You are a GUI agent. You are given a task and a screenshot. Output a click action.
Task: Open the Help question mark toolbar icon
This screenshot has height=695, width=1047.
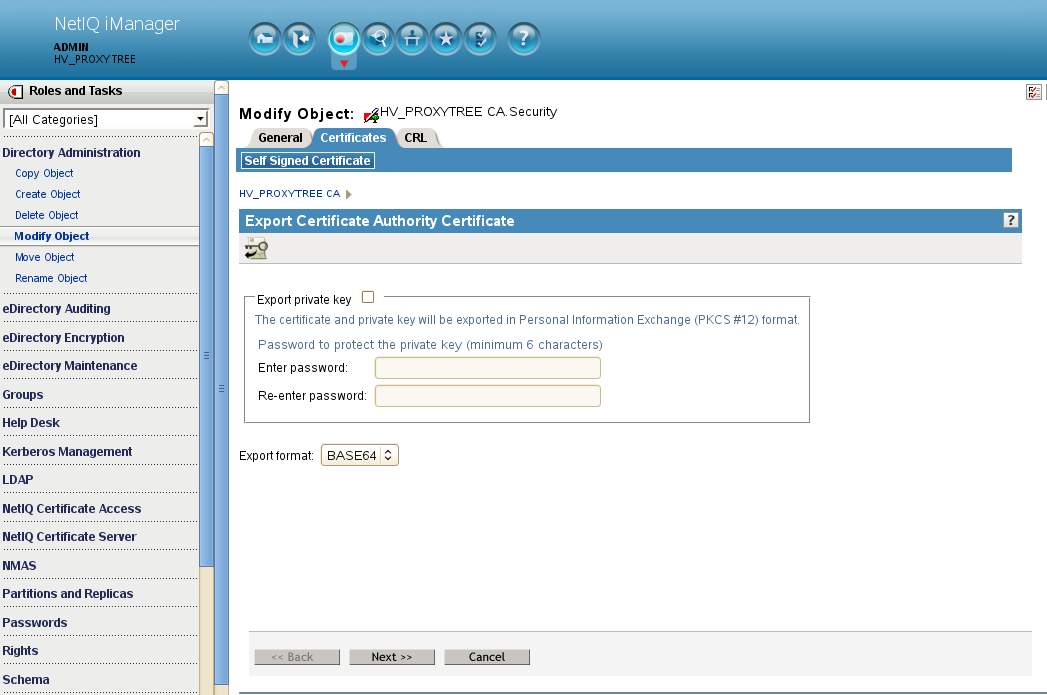[x=524, y=39]
